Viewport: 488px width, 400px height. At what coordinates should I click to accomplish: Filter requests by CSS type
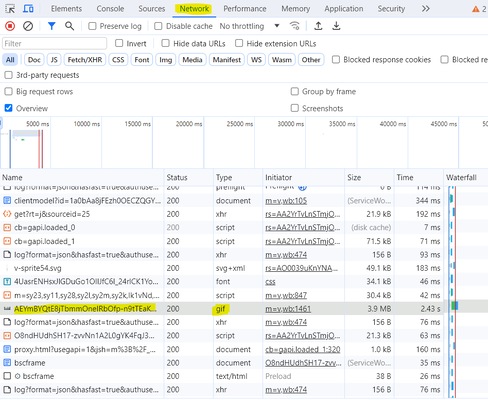[x=118, y=60]
